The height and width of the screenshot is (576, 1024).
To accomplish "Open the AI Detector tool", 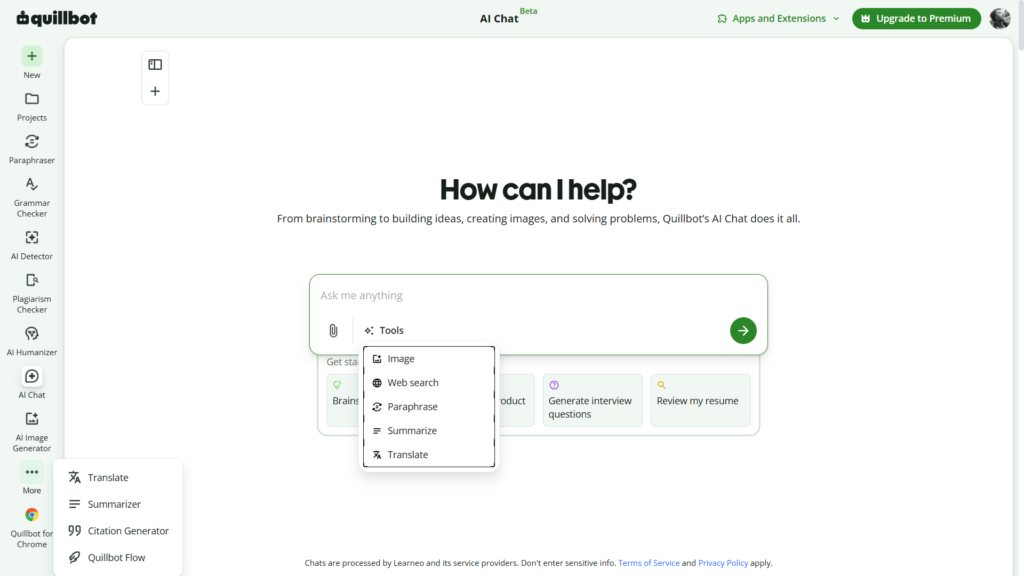I will pos(31,245).
